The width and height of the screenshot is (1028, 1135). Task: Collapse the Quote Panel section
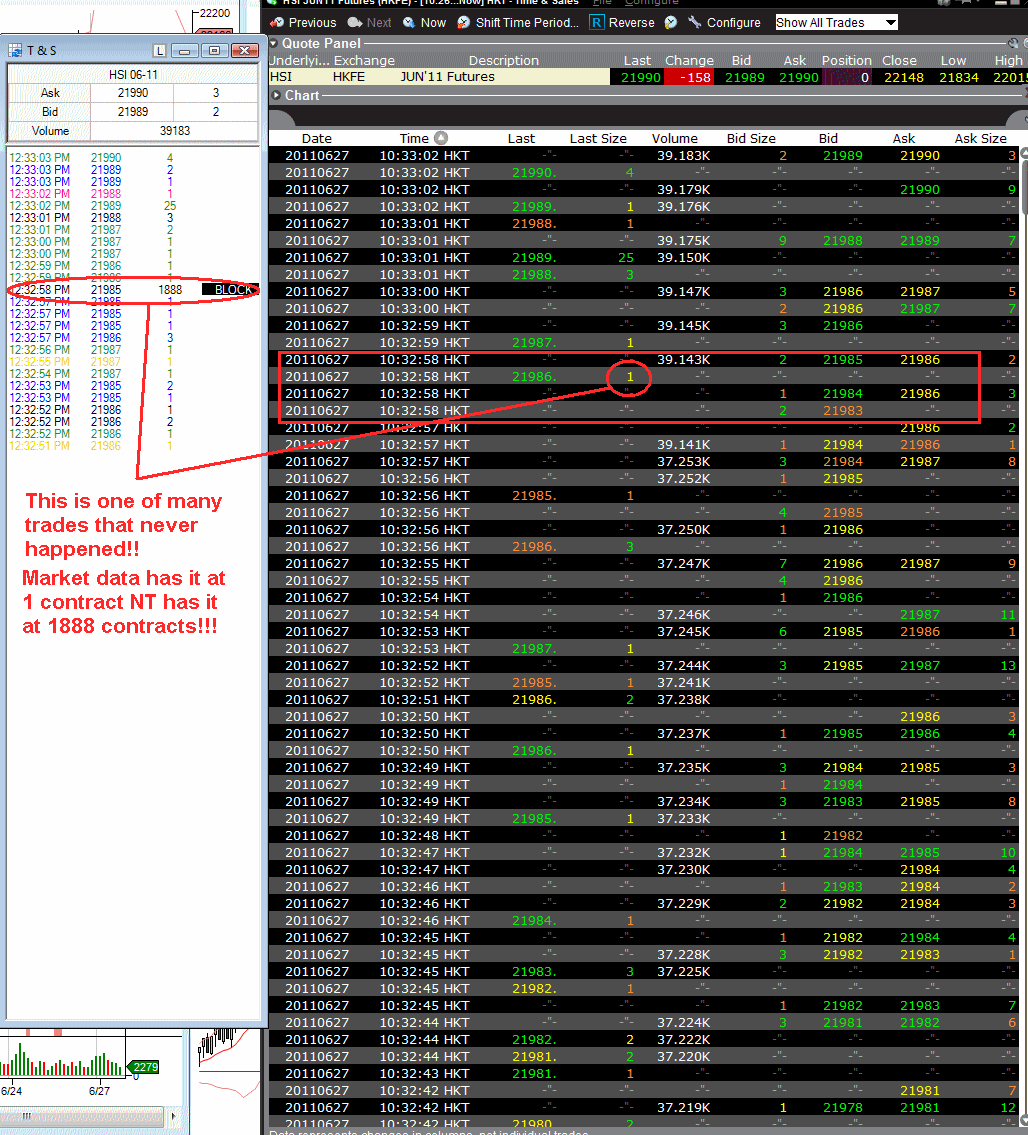pos(274,43)
